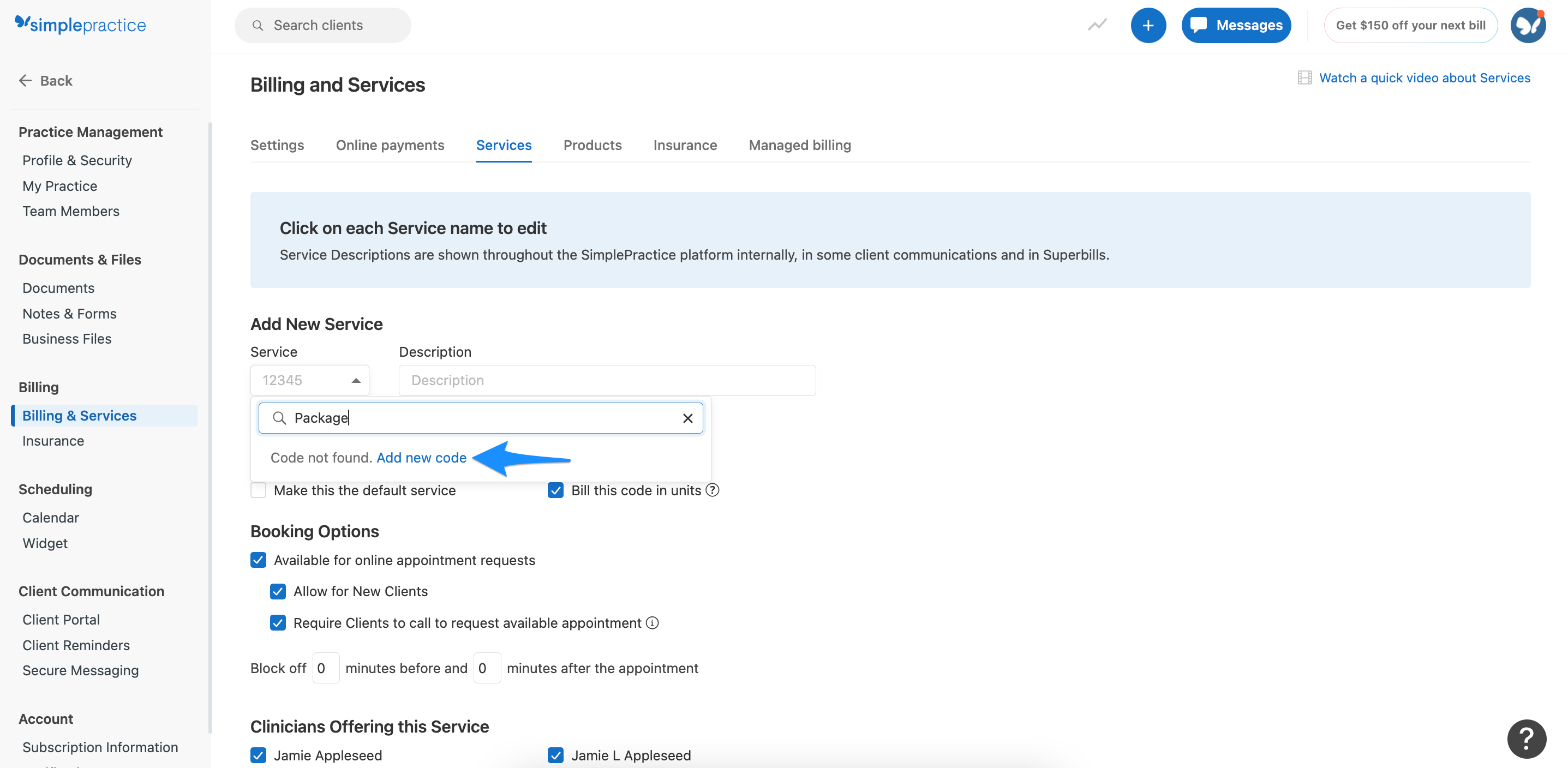Click the Get $150 off your next bill button
The image size is (1568, 768).
point(1411,25)
